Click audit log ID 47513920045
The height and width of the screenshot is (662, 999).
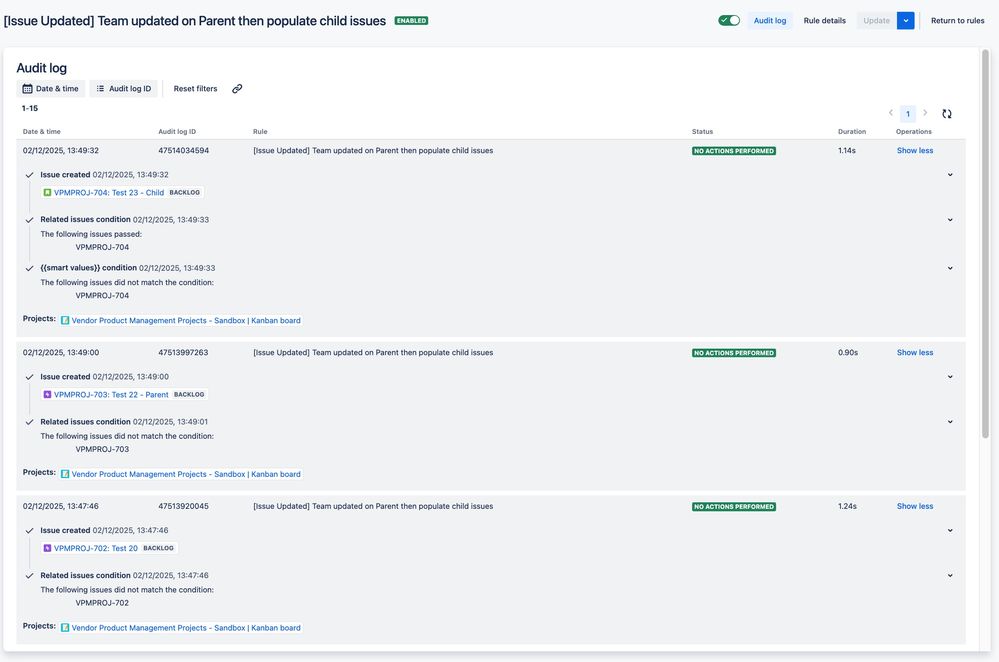point(183,506)
